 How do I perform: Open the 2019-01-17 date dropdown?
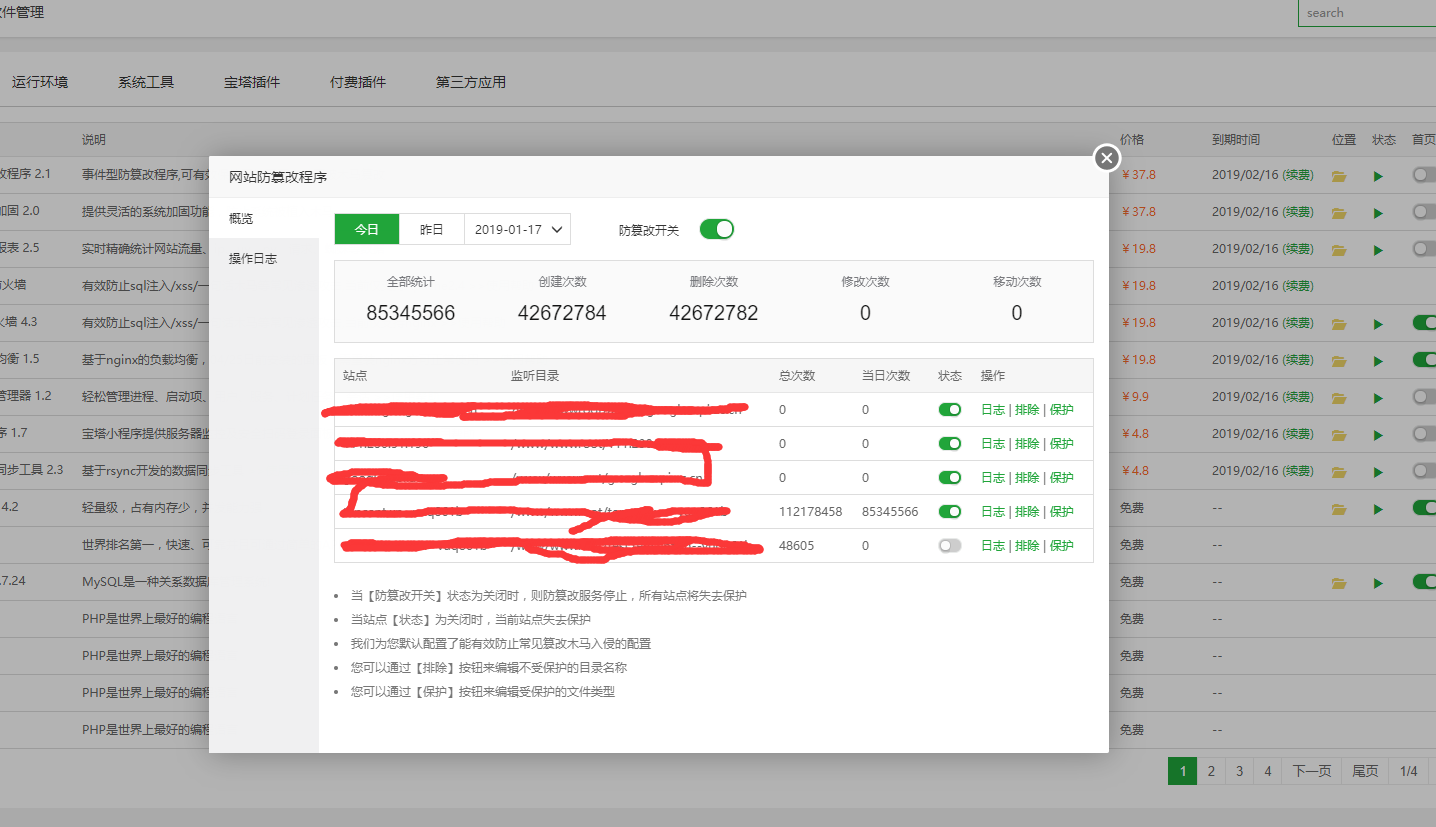click(518, 229)
